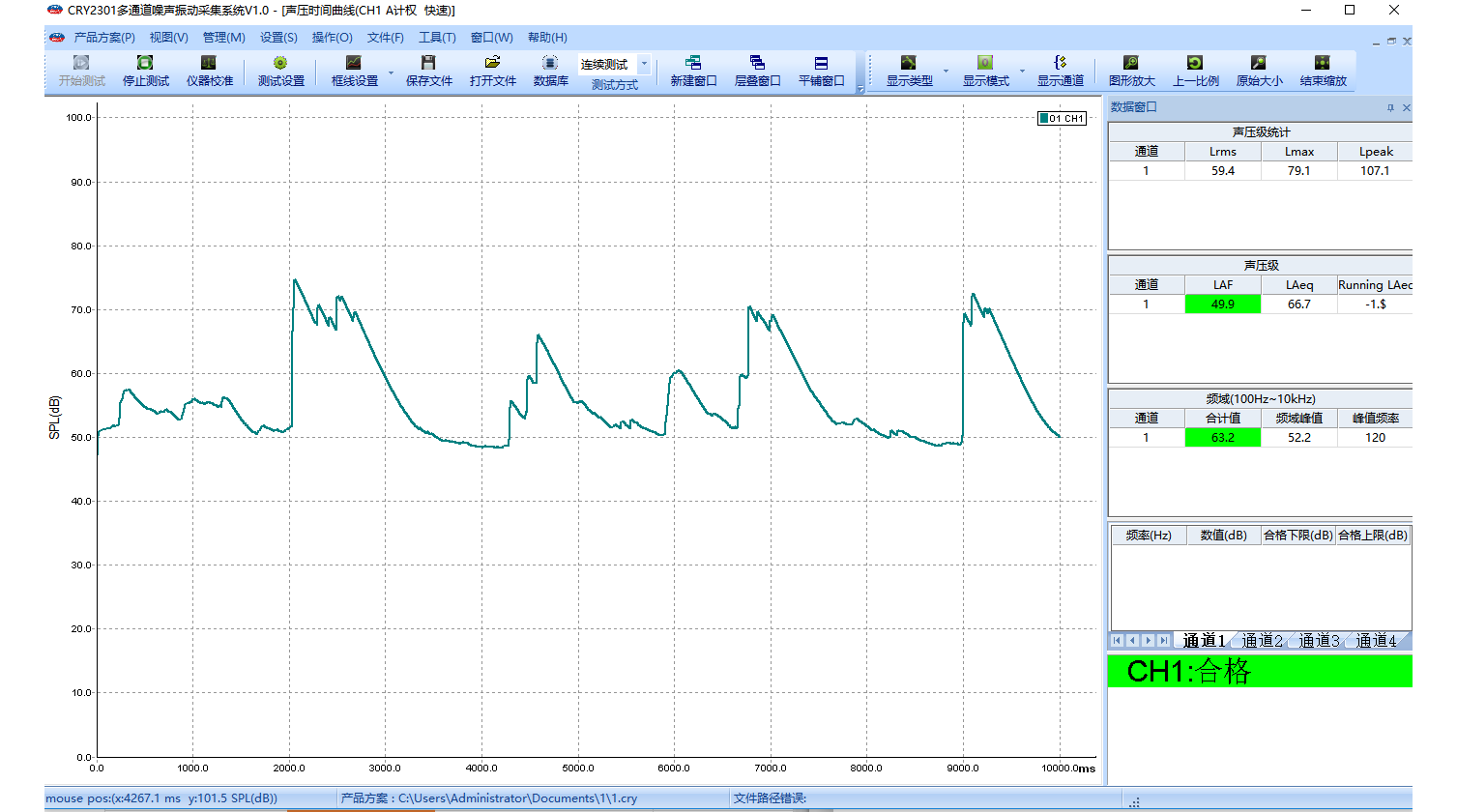Image resolution: width=1457 pixels, height=812 pixels.
Task: Click 图形放大 zoom-in graph icon
Action: tap(1131, 64)
